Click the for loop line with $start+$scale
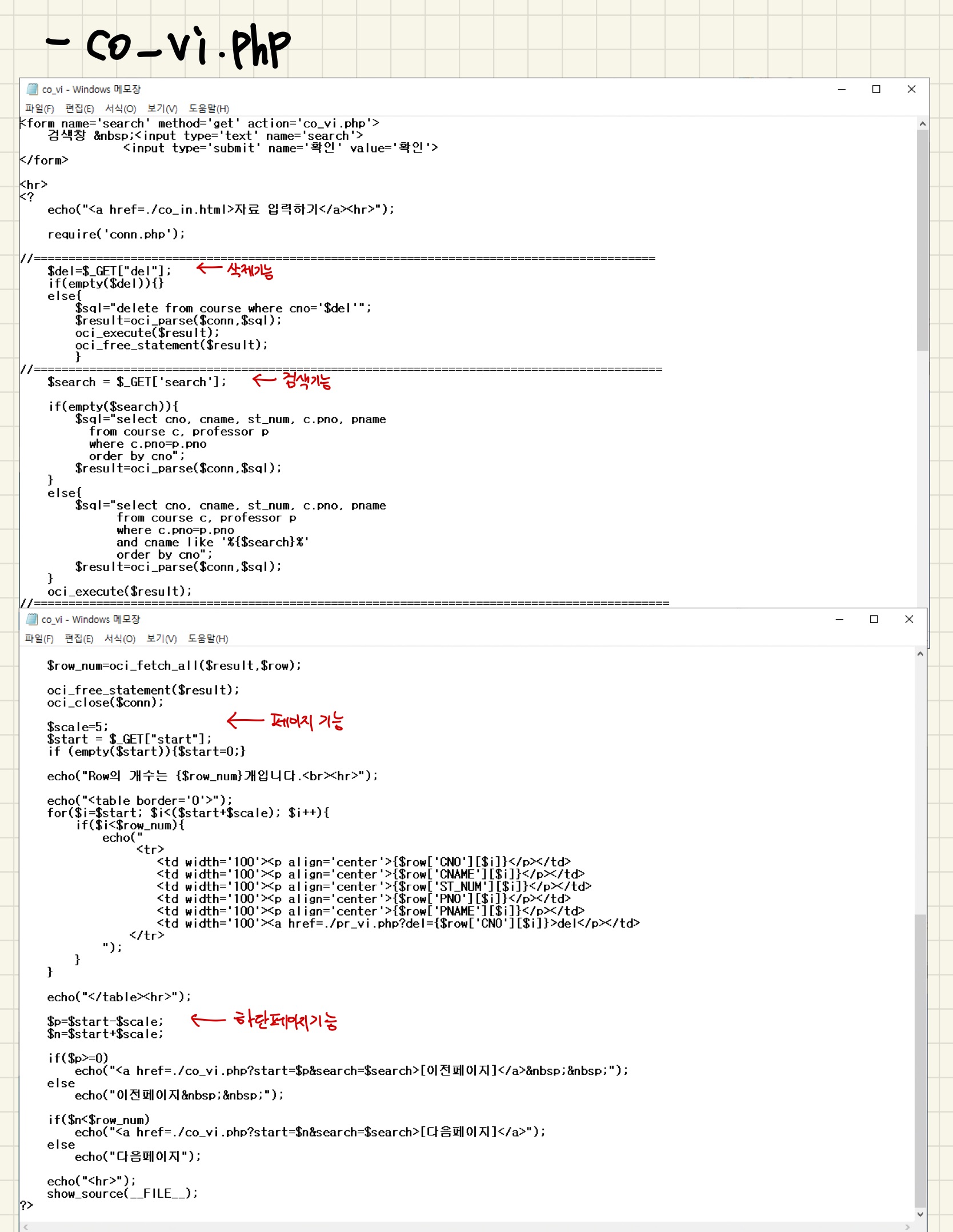Screen dimensions: 953x1232 [x=188, y=813]
